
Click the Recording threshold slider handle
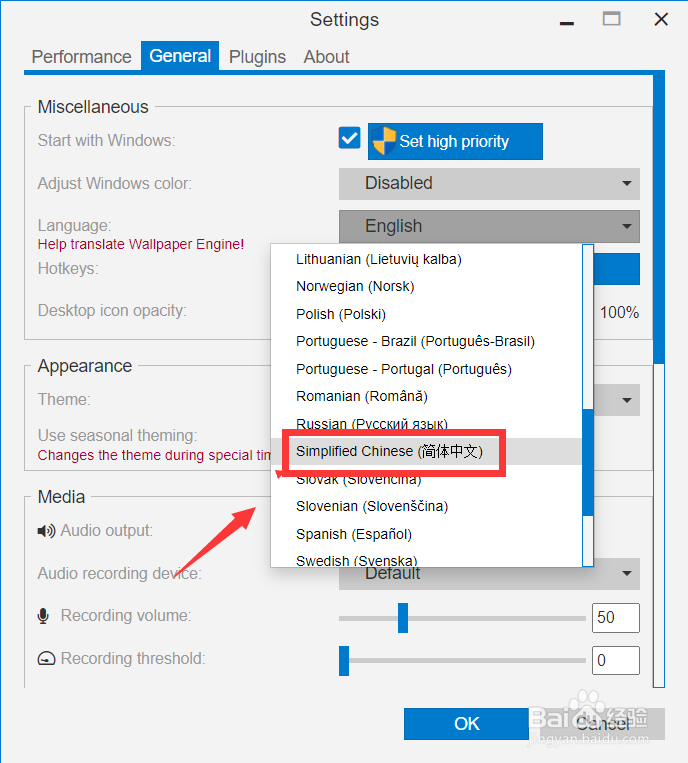pos(344,660)
